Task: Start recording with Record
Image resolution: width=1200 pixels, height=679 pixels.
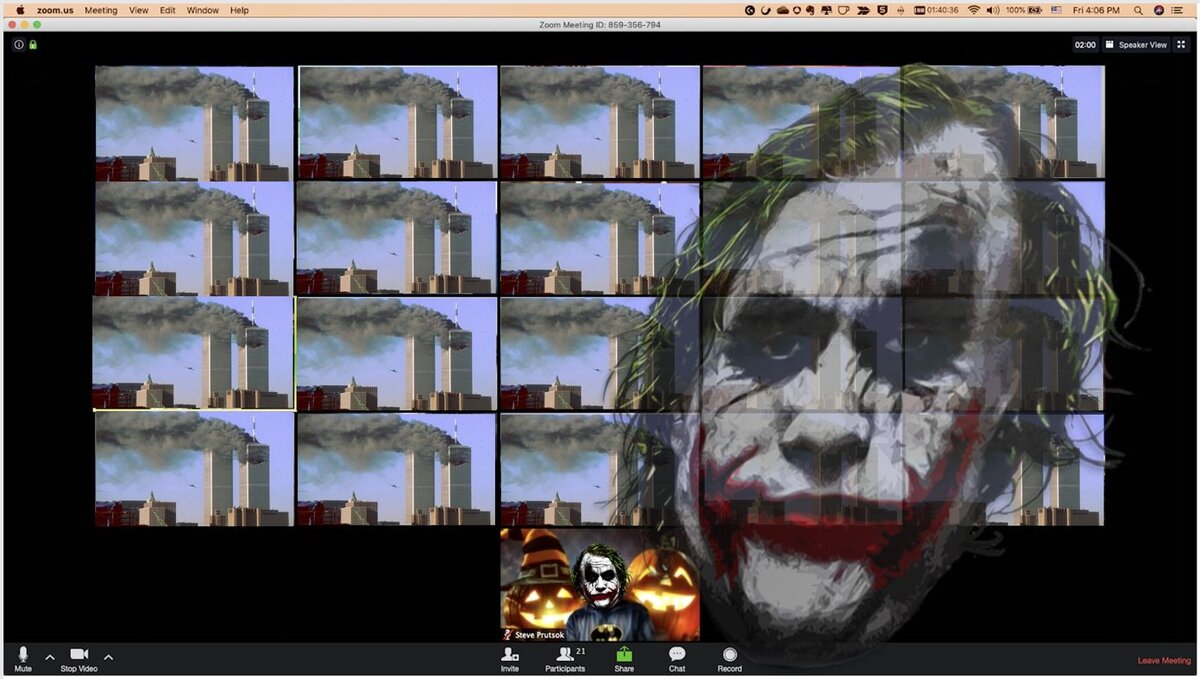Action: [730, 659]
